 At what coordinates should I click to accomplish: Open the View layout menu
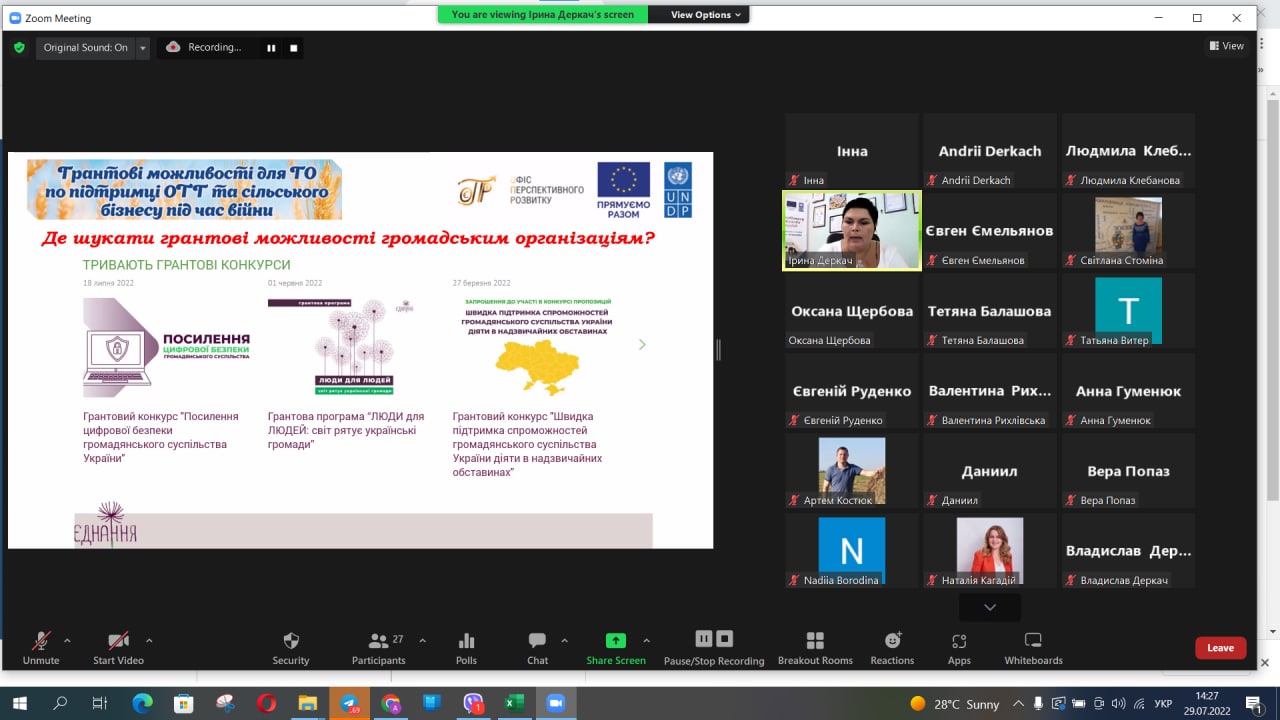tap(1227, 46)
